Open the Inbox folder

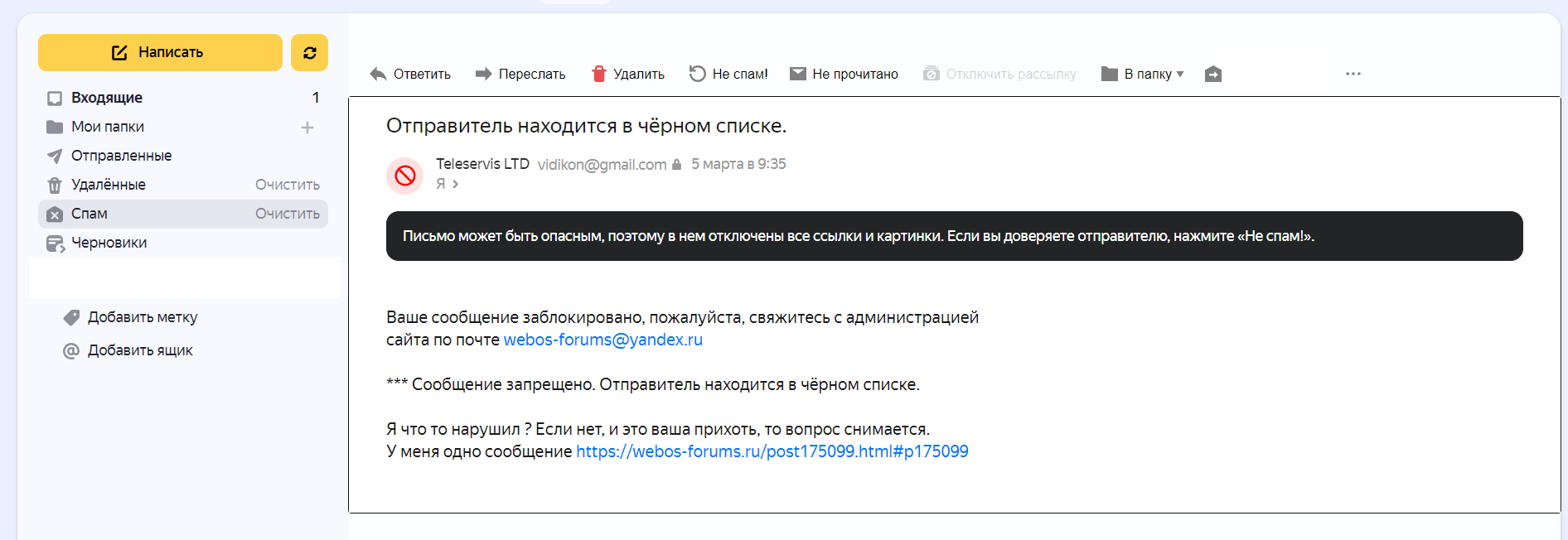(x=106, y=98)
